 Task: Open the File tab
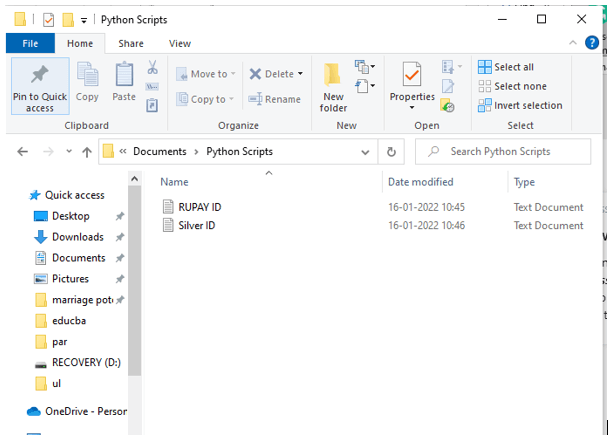30,43
